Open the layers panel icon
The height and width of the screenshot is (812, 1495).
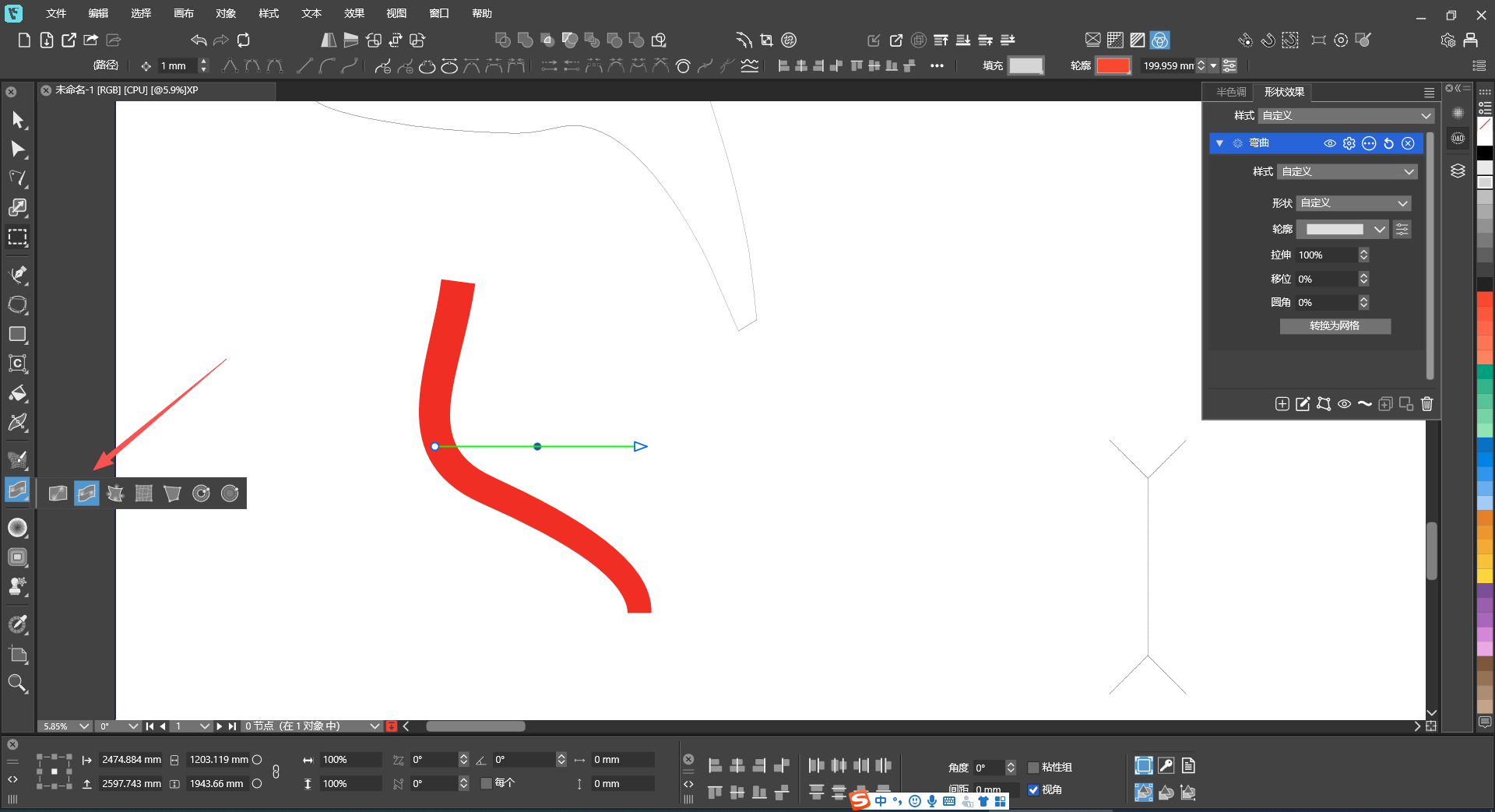click(1458, 170)
